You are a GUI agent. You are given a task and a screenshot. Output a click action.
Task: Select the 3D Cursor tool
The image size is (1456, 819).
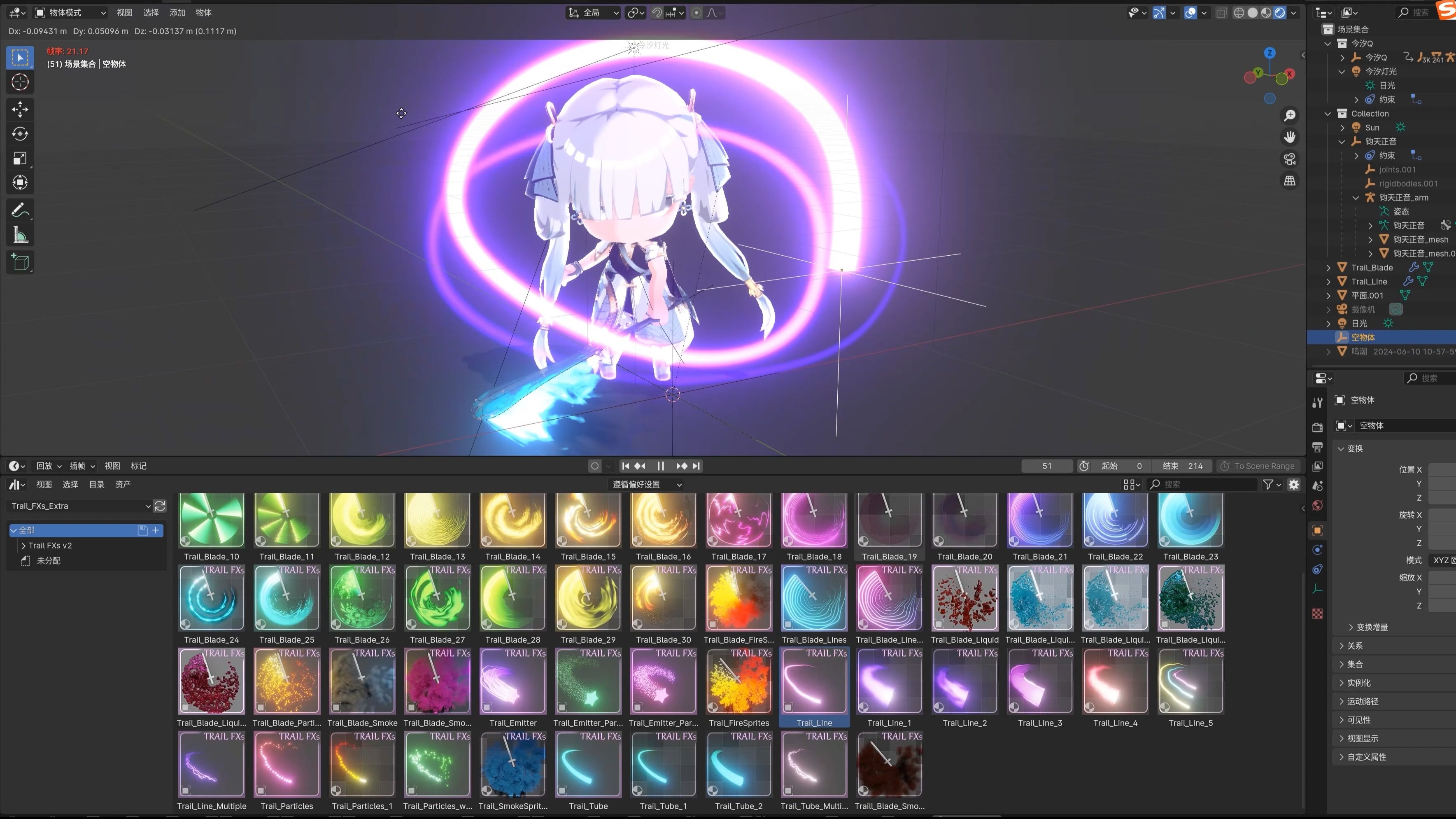click(20, 82)
